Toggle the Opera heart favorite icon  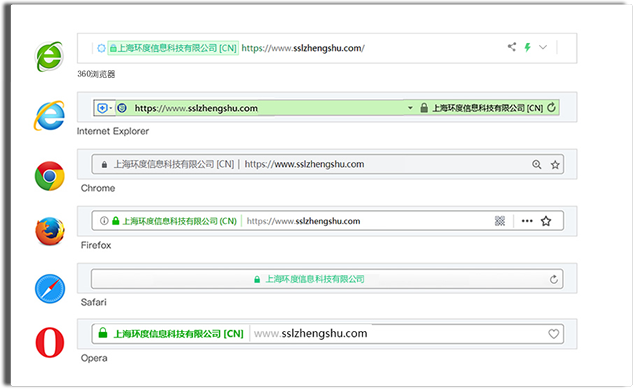point(553,334)
